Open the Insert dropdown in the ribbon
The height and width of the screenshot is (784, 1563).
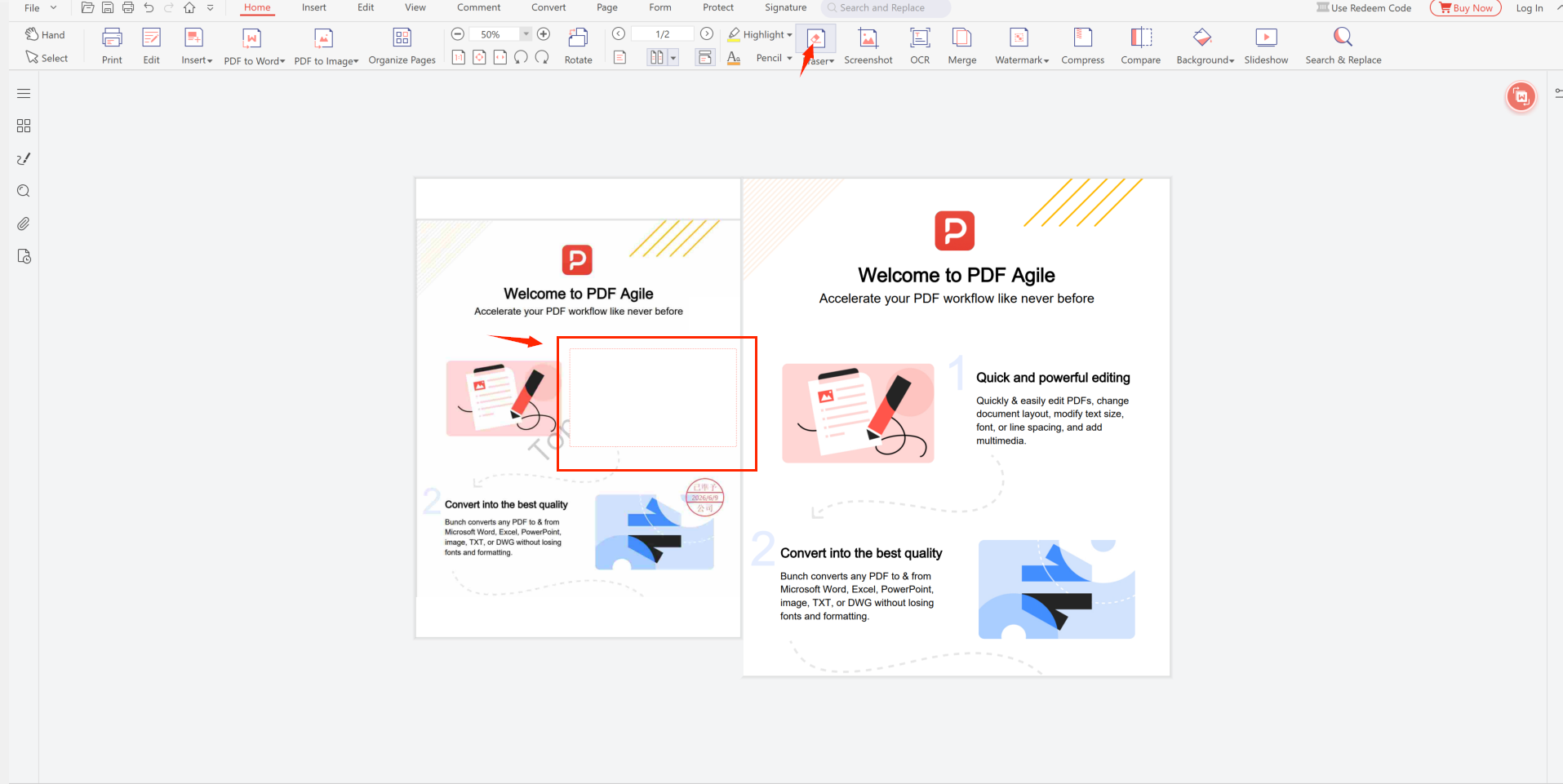pos(196,46)
